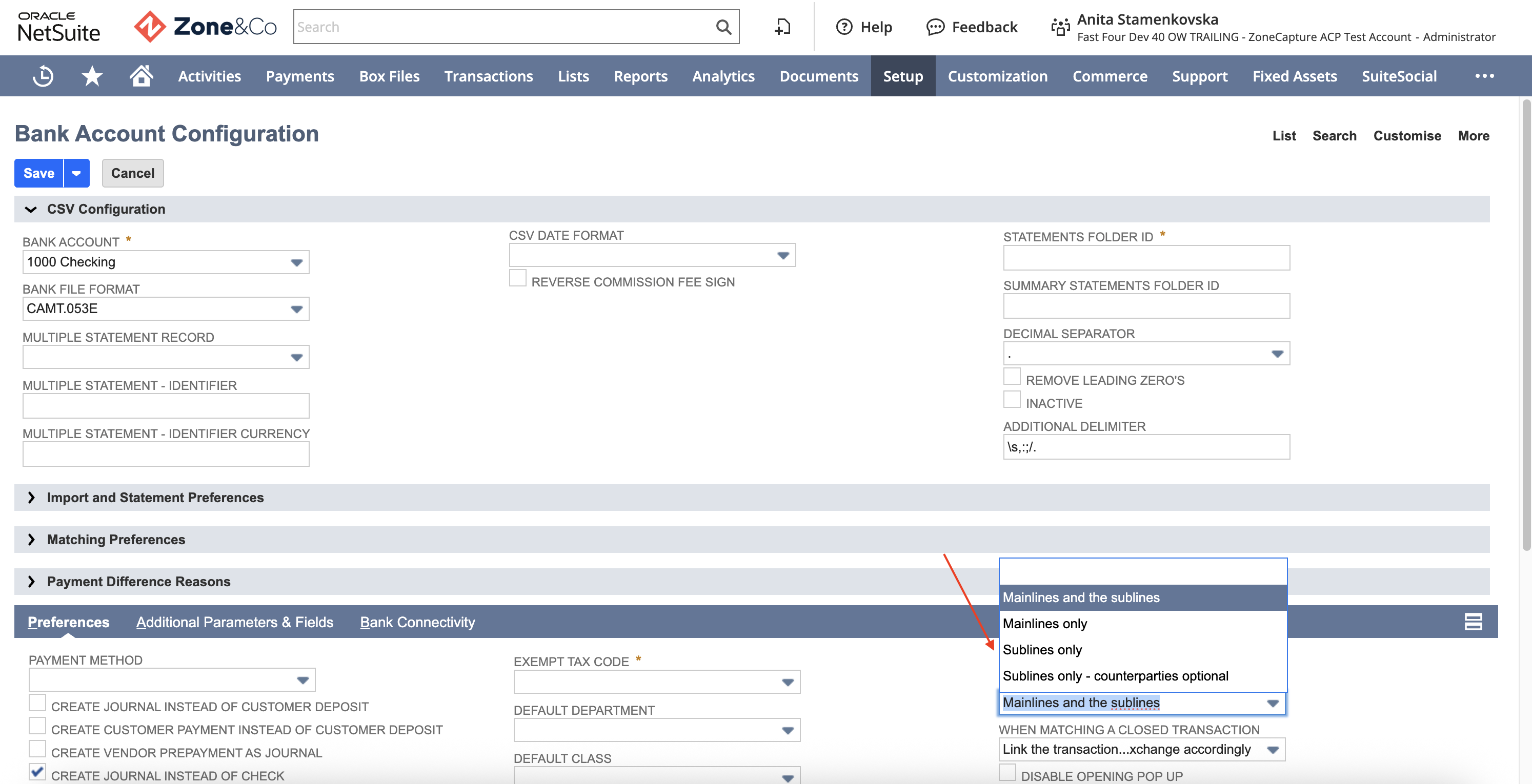Open the Transactions menu
Viewport: 1532px width, 784px height.
click(488, 76)
